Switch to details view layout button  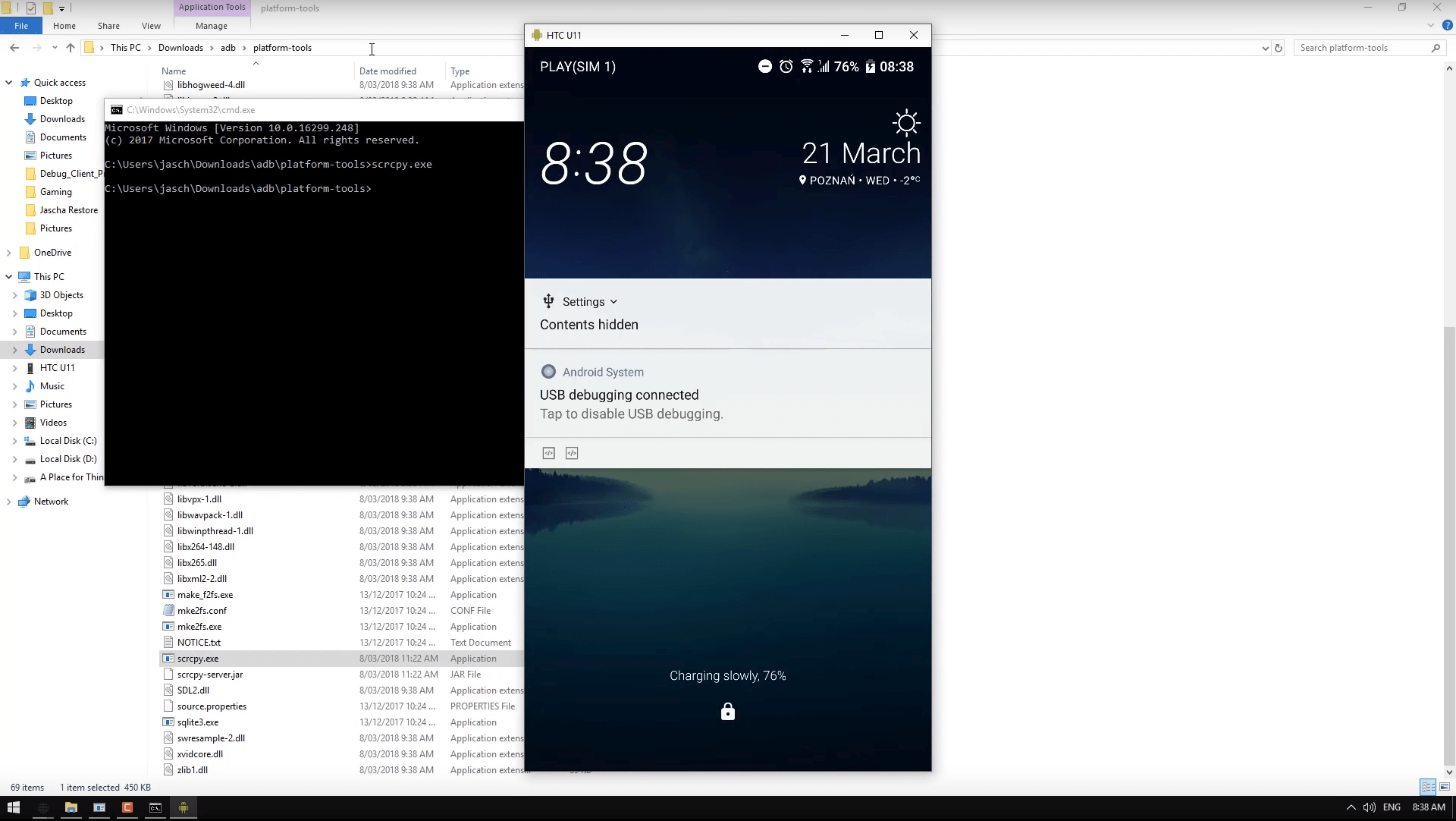click(1428, 787)
